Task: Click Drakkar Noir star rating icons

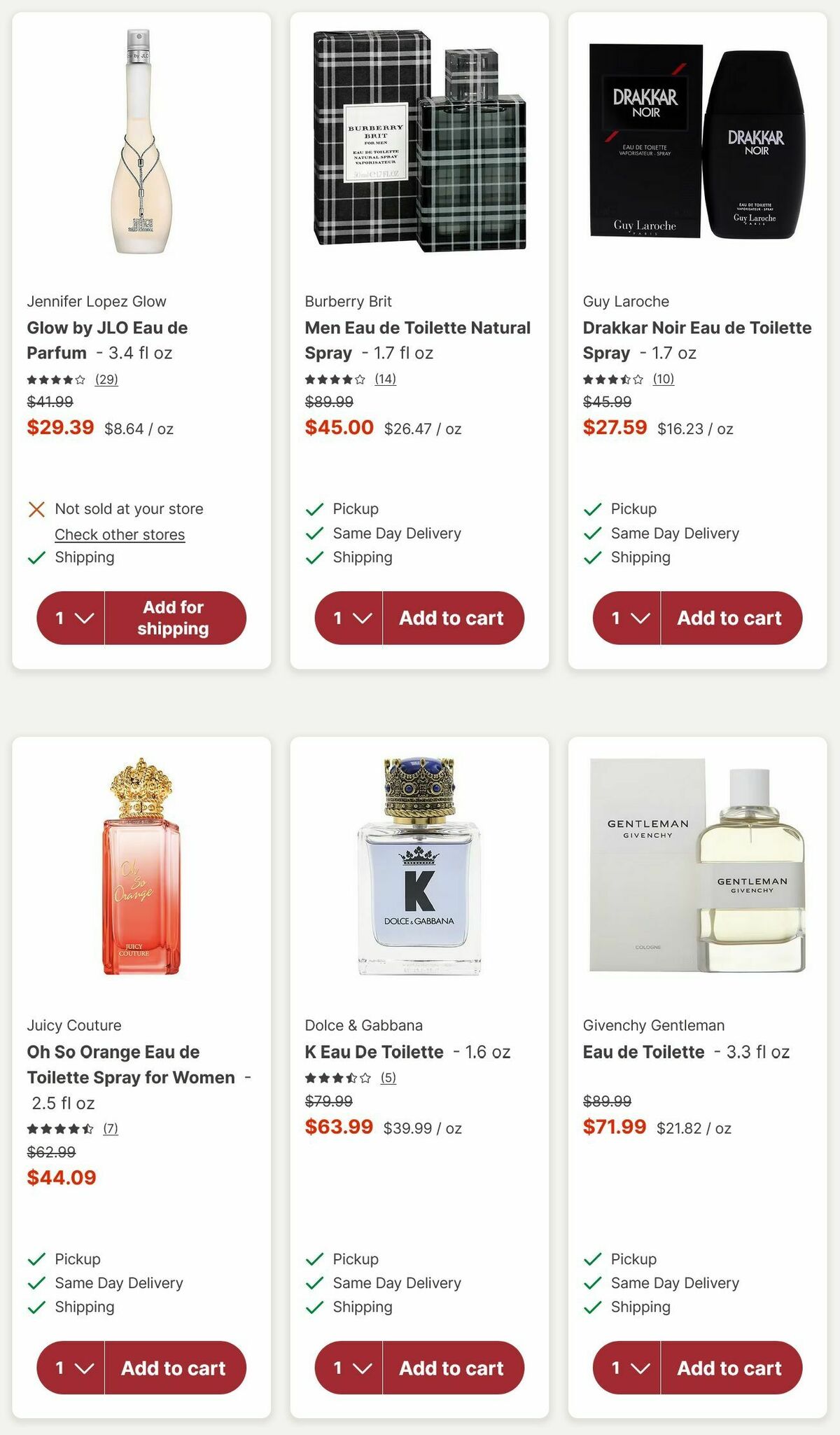Action: point(613,380)
